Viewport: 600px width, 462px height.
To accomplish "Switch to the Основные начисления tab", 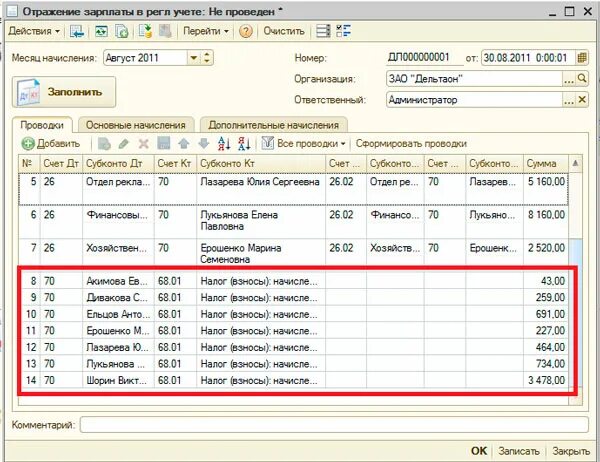I will pos(136,125).
